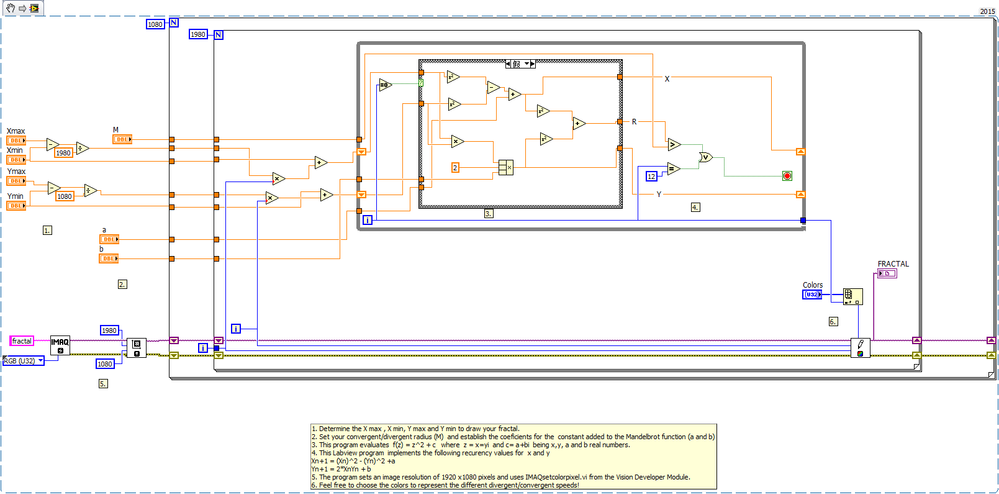Select the hand scroll tool in toolbar
The width and height of the screenshot is (999, 494).
pos(9,8)
